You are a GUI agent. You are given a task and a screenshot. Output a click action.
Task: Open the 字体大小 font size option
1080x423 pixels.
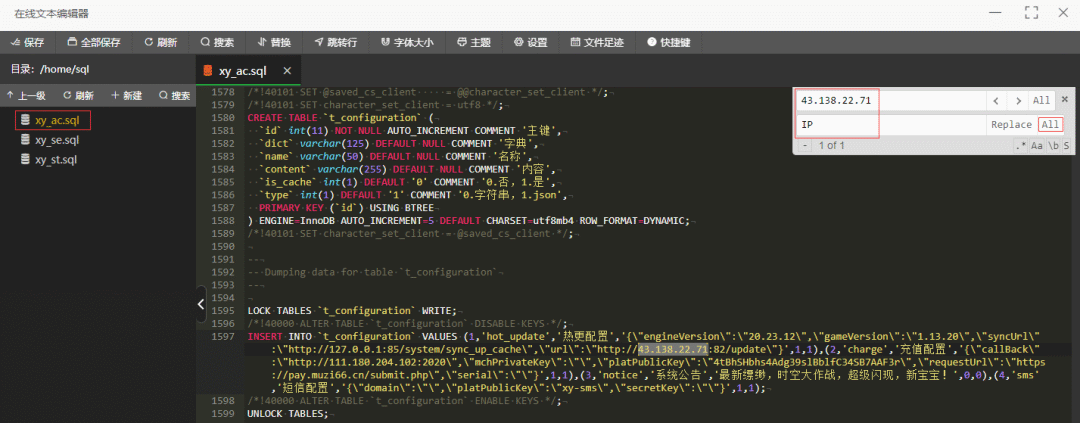pos(406,43)
